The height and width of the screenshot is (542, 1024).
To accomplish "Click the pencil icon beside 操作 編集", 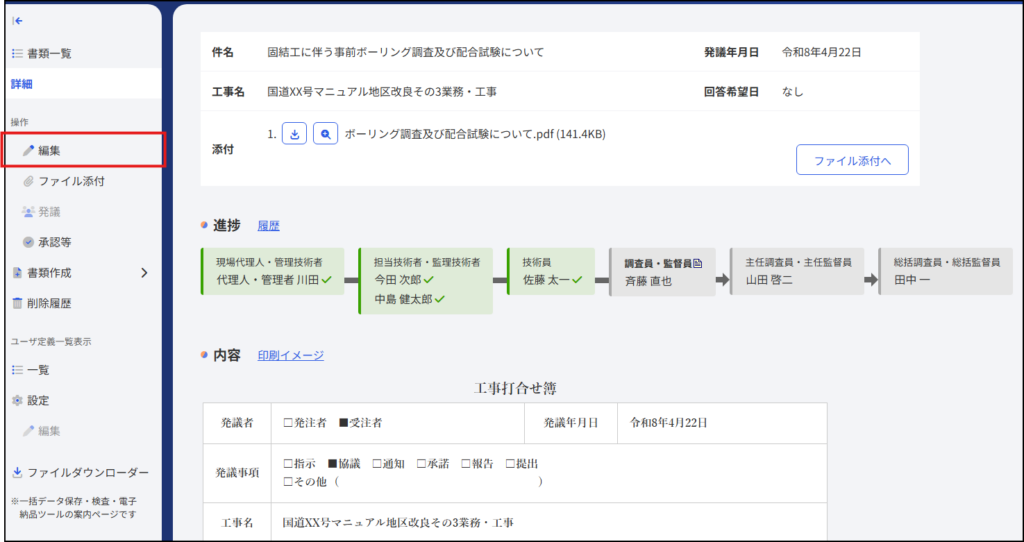I will coord(28,151).
